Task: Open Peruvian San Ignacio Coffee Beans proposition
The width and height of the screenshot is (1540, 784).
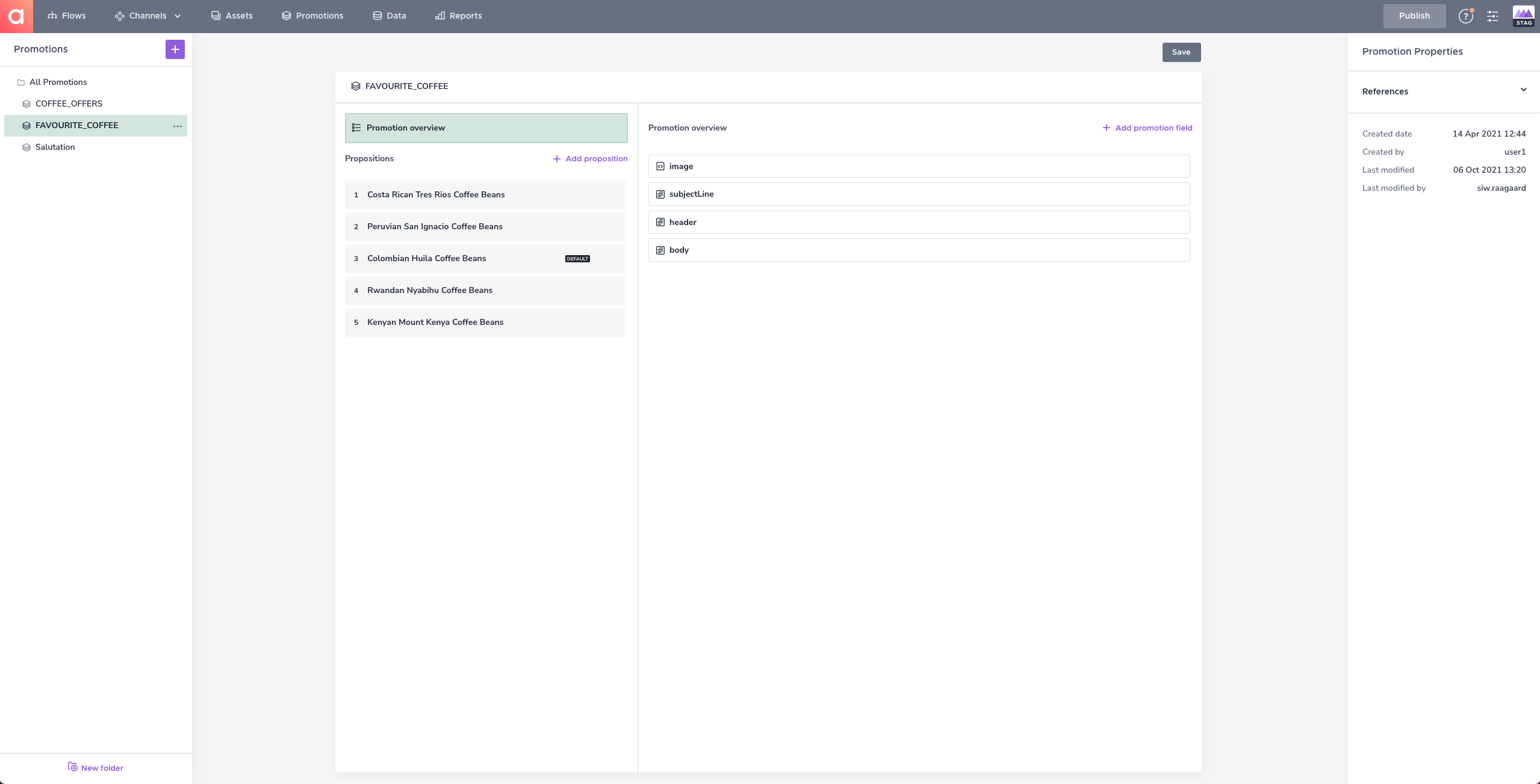Action: coord(485,227)
